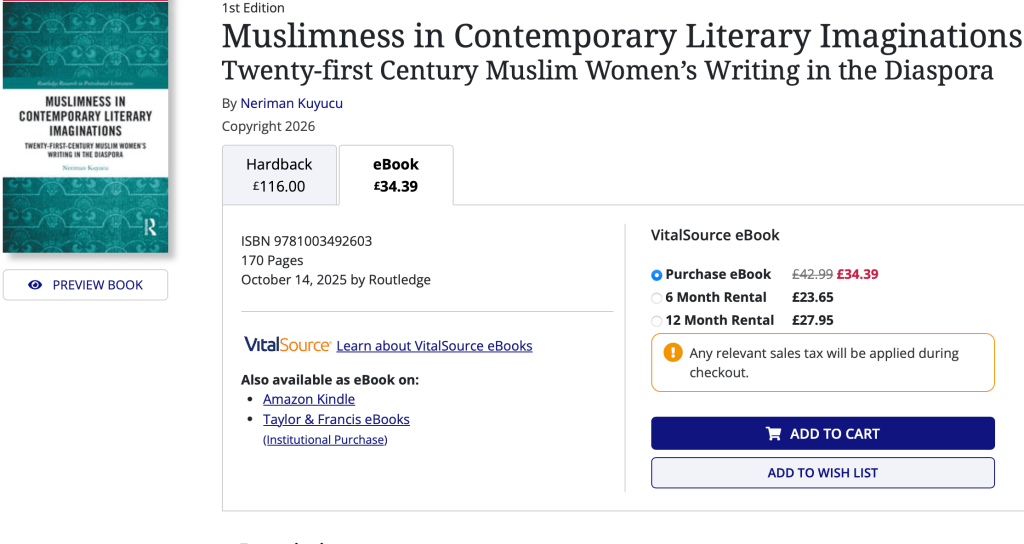Click the orange exclamation warning icon
The image size is (1024, 544).
(x=673, y=353)
